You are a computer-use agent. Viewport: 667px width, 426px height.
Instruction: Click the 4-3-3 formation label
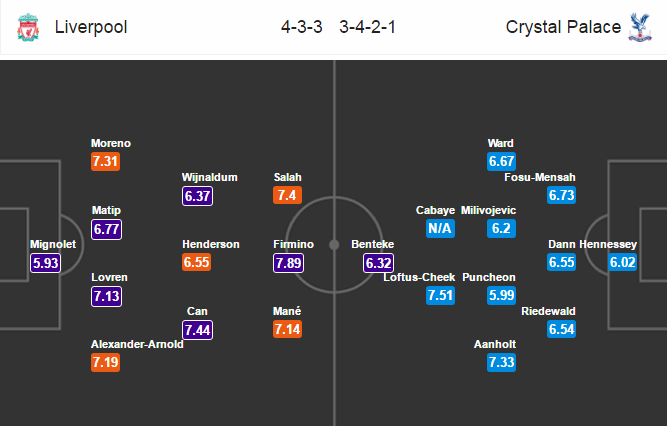[302, 27]
